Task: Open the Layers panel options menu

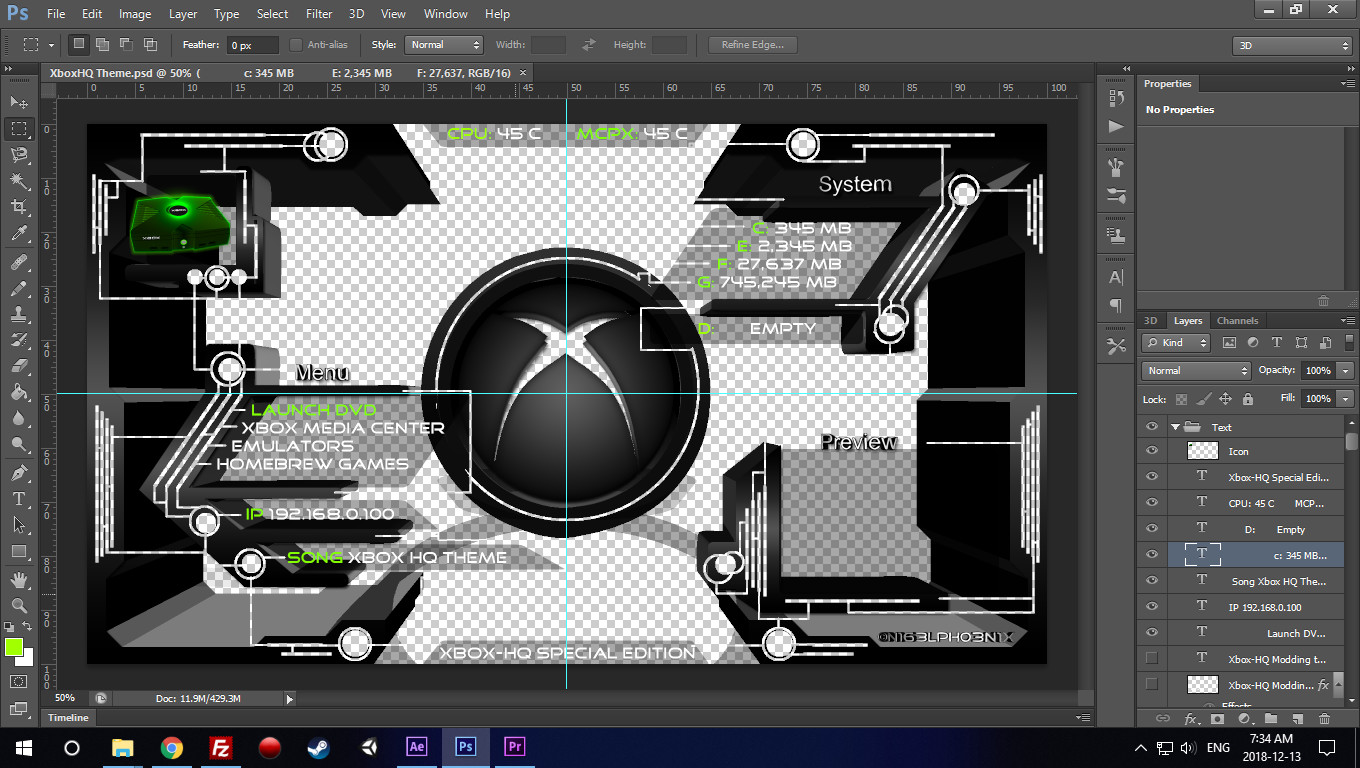Action: tap(1348, 321)
